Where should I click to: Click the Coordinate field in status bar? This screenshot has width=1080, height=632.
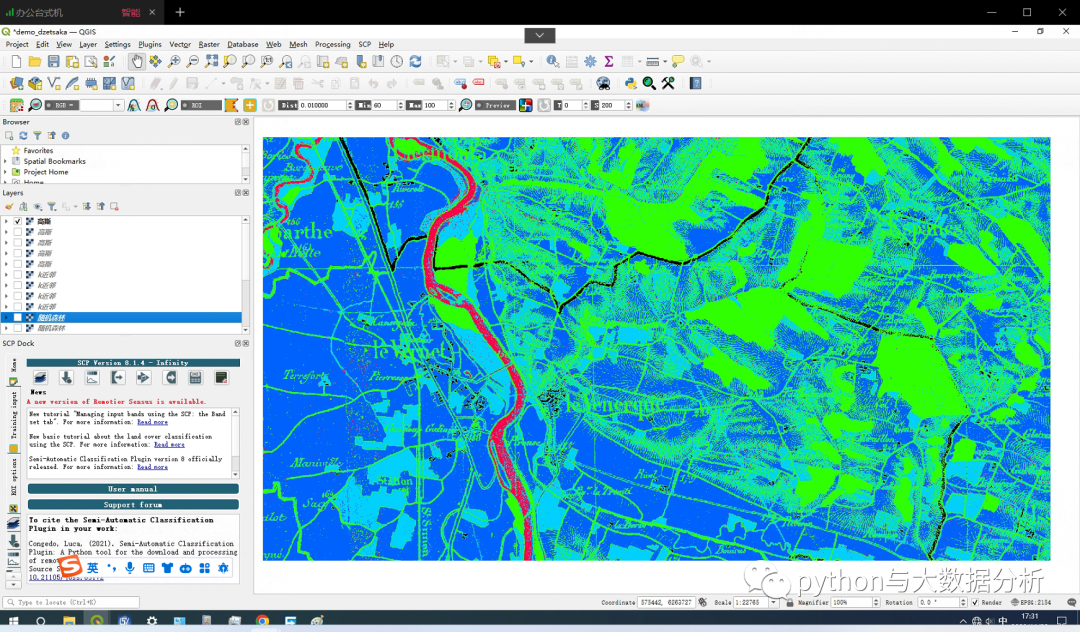click(665, 602)
